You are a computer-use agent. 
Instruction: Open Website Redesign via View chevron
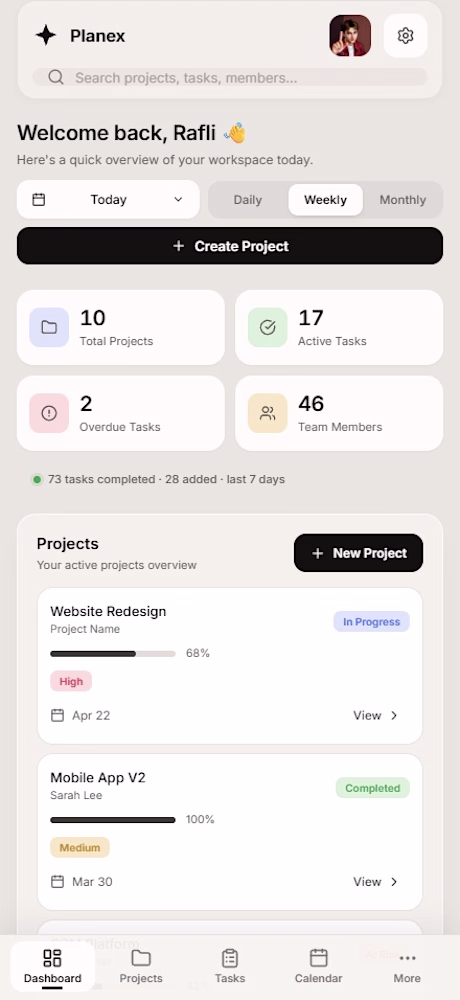[376, 716]
